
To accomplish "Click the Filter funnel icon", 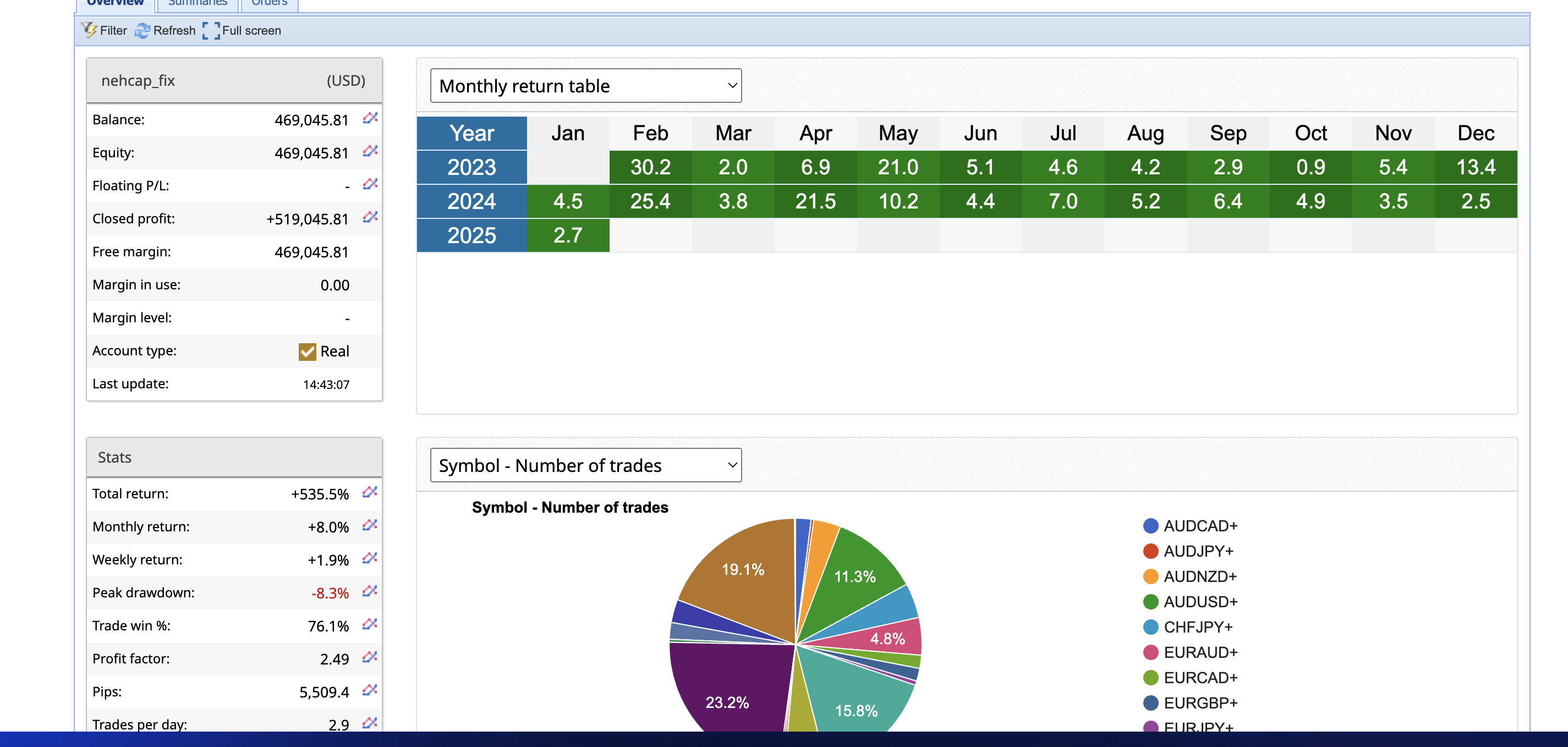I will [90, 30].
